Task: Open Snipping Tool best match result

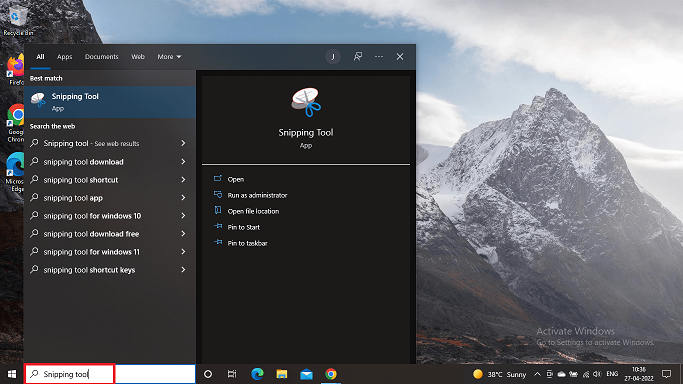Action: [x=110, y=102]
